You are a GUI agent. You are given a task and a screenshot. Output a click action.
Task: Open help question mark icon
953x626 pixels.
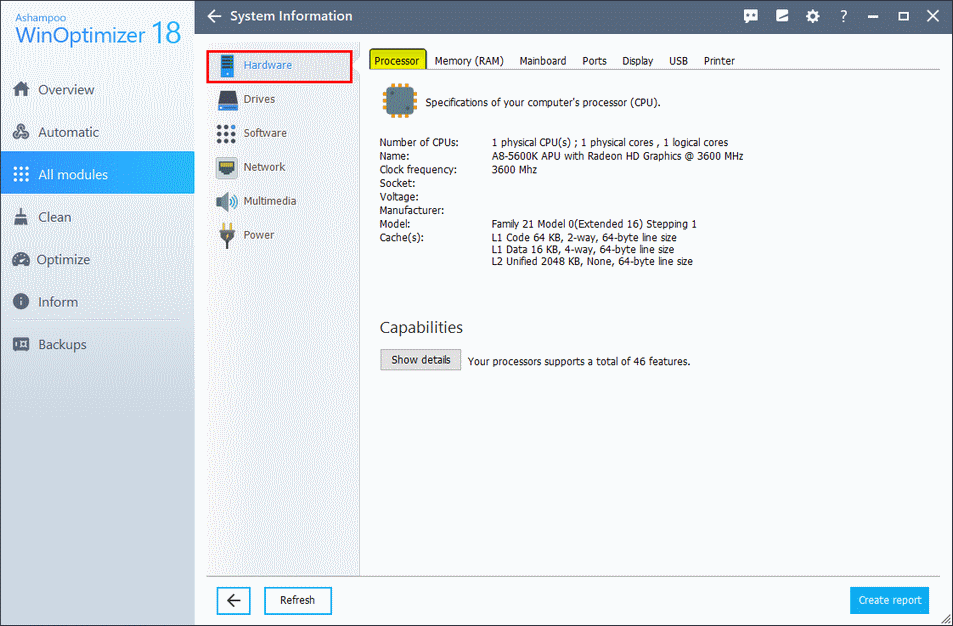843,16
